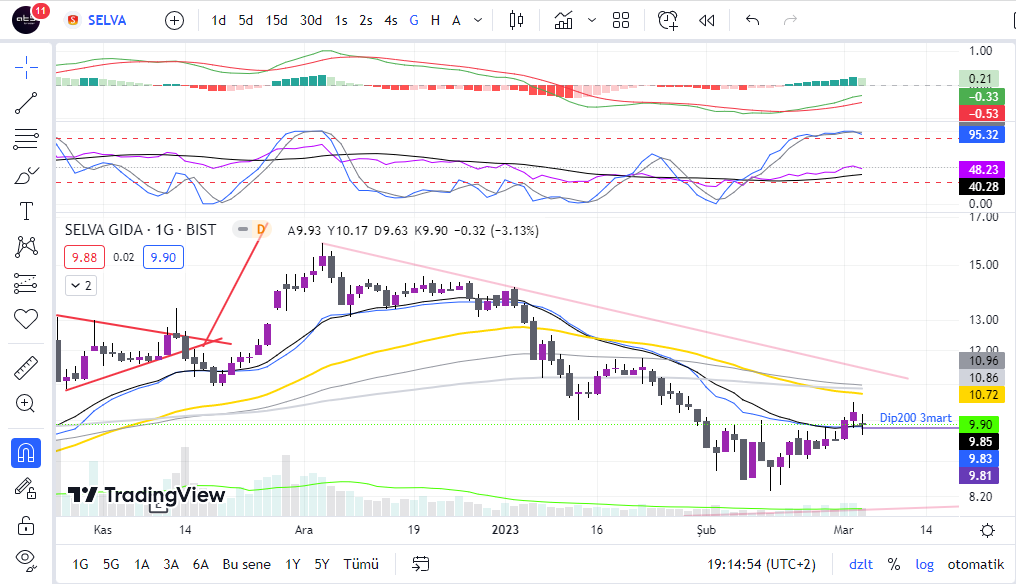Click the Dip200 3mart line label
Viewport: 1016px width, 584px height.
(916, 418)
